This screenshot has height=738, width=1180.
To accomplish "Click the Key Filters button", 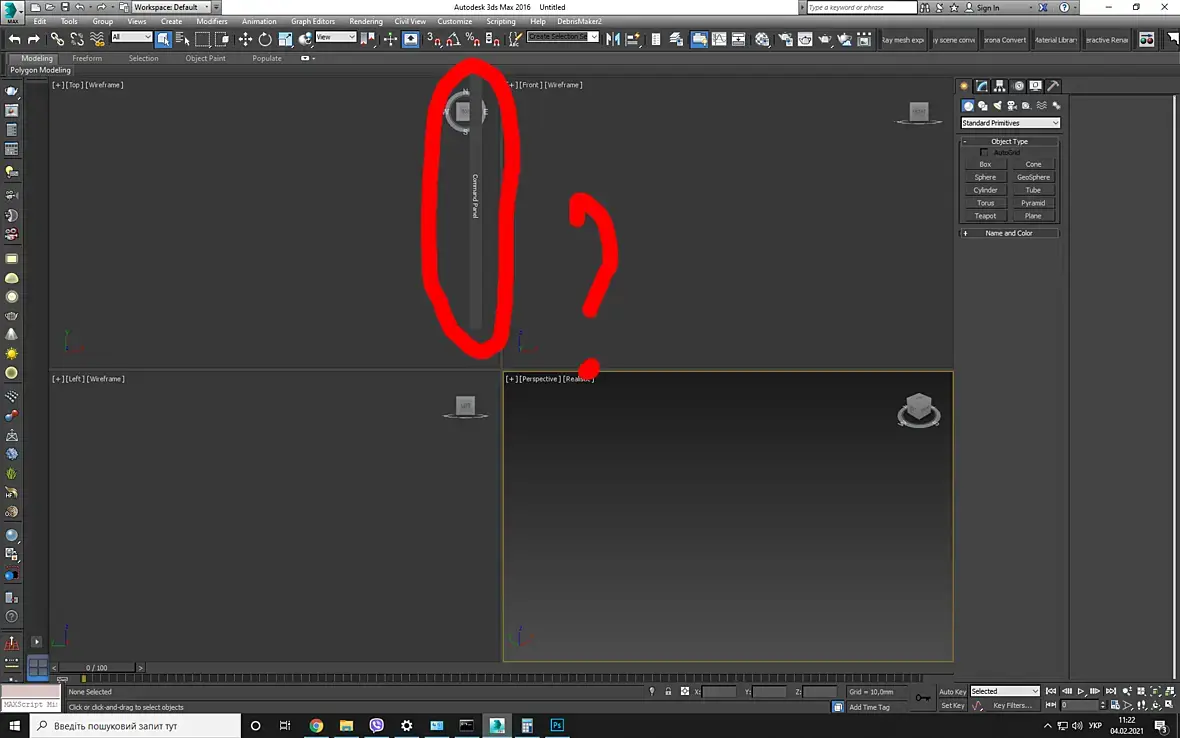I will coord(1011,706).
